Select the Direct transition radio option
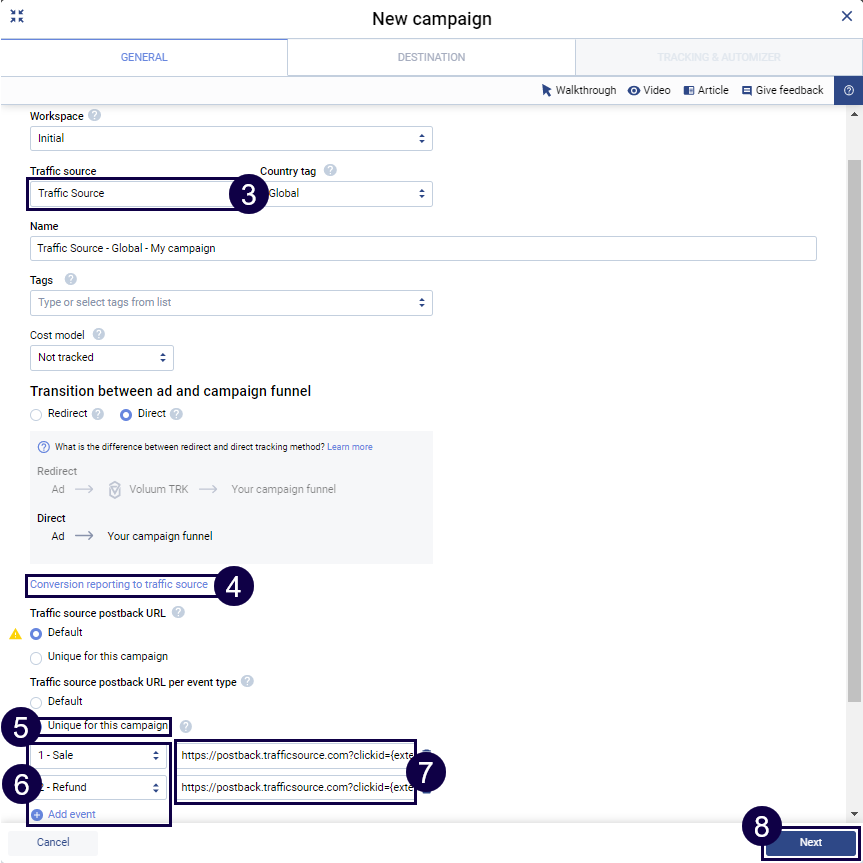This screenshot has height=863, width=863. (127, 414)
